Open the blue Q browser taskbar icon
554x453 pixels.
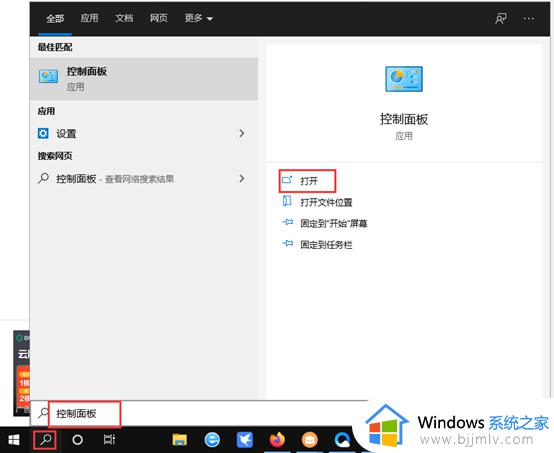(342, 440)
